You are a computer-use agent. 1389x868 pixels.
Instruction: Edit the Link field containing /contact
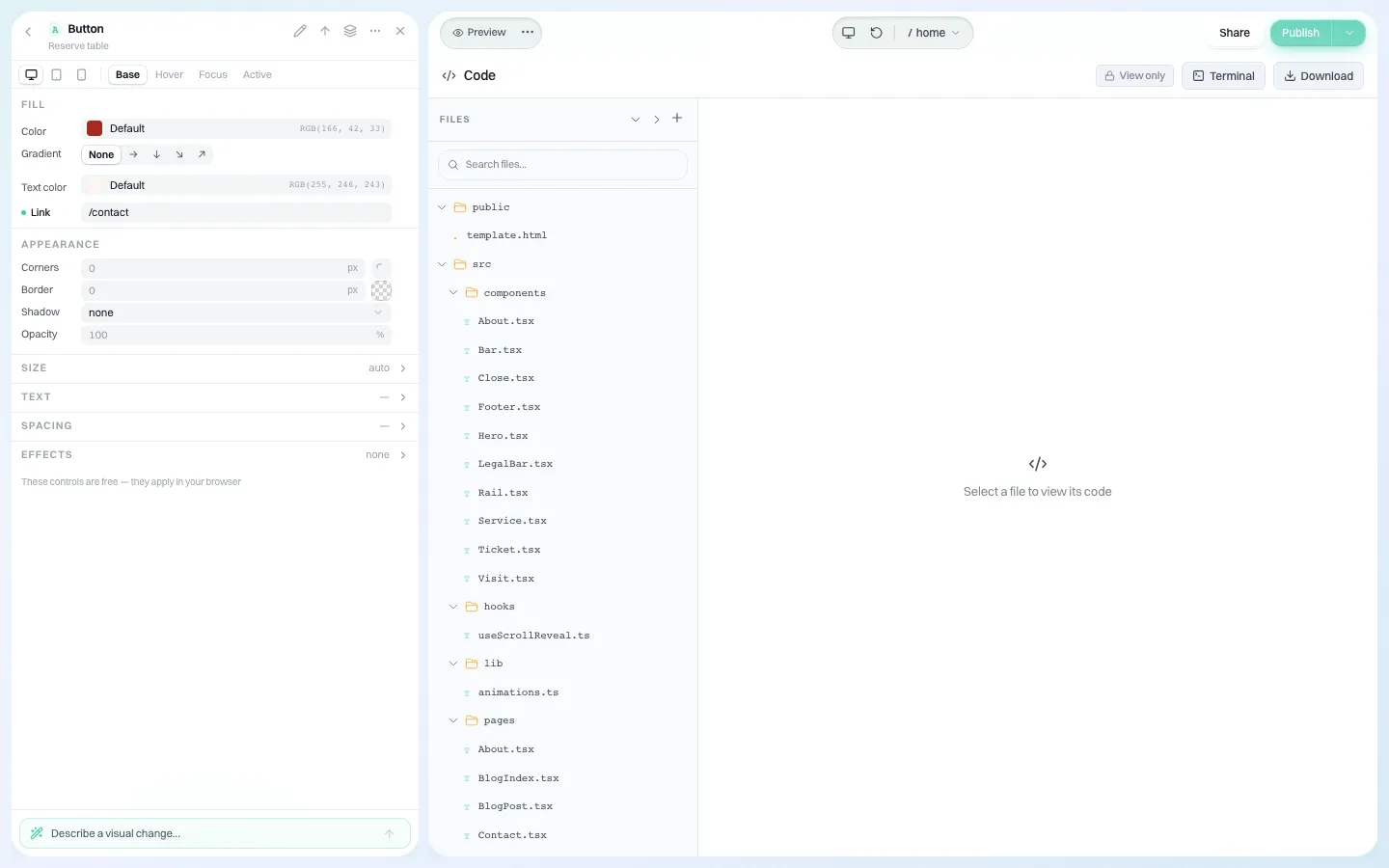click(x=236, y=212)
